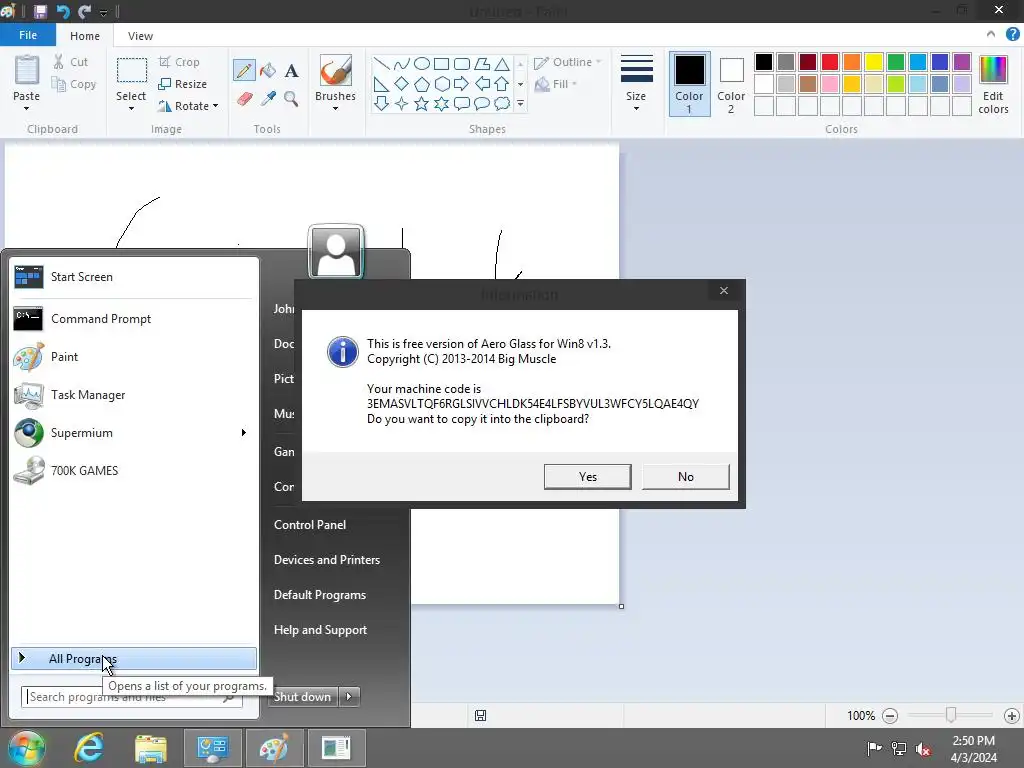Image resolution: width=1024 pixels, height=768 pixels.
Task: Open 700K GAMES from Start menu
Action: pyautogui.click(x=133, y=470)
